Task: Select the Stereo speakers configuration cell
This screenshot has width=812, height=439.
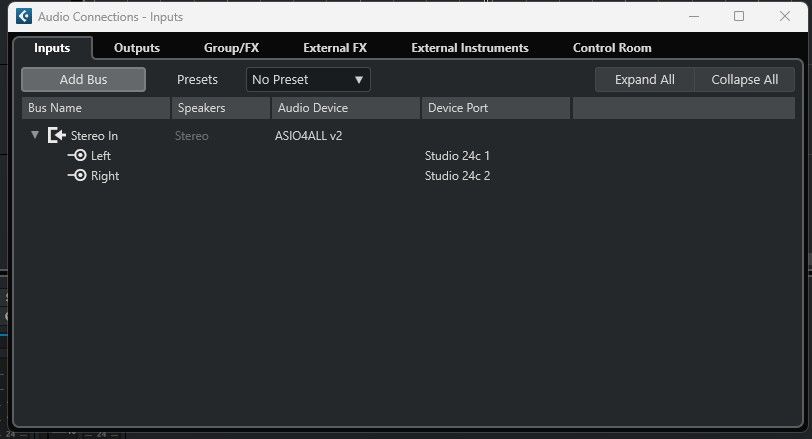Action: click(x=192, y=136)
